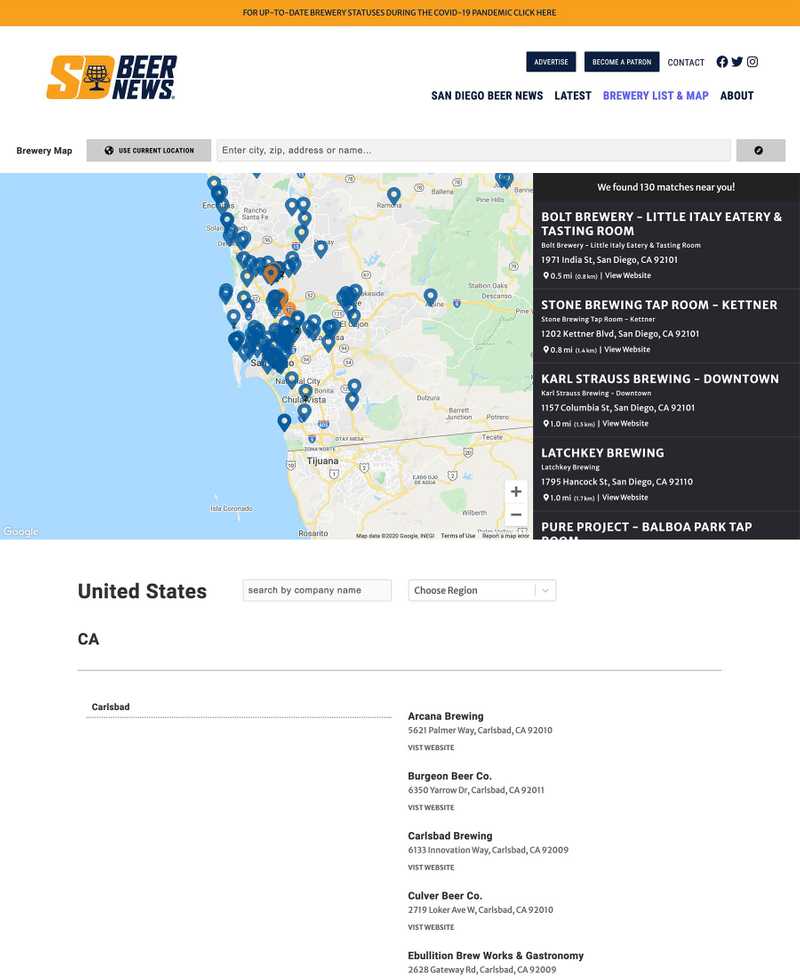Visit website for Arcana Brewing
Image resolution: width=800 pixels, height=980 pixels.
click(431, 748)
